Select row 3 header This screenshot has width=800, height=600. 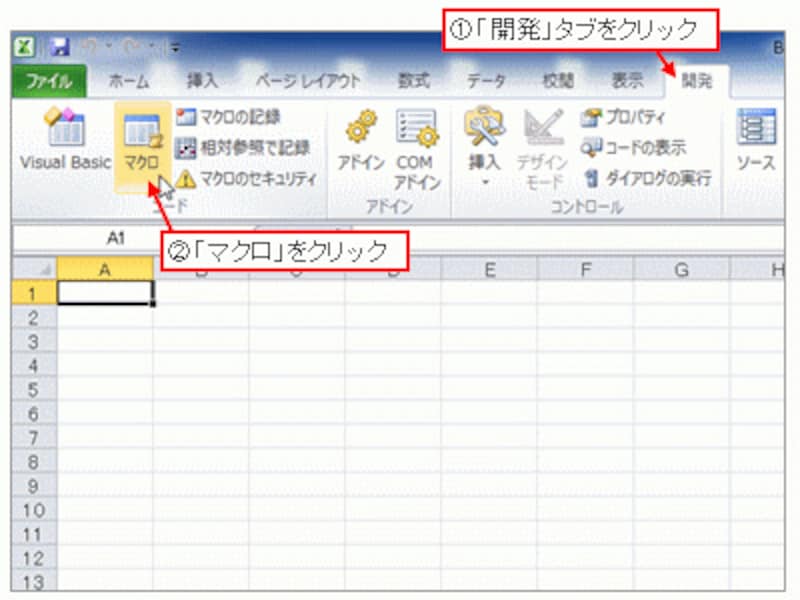click(x=34, y=342)
